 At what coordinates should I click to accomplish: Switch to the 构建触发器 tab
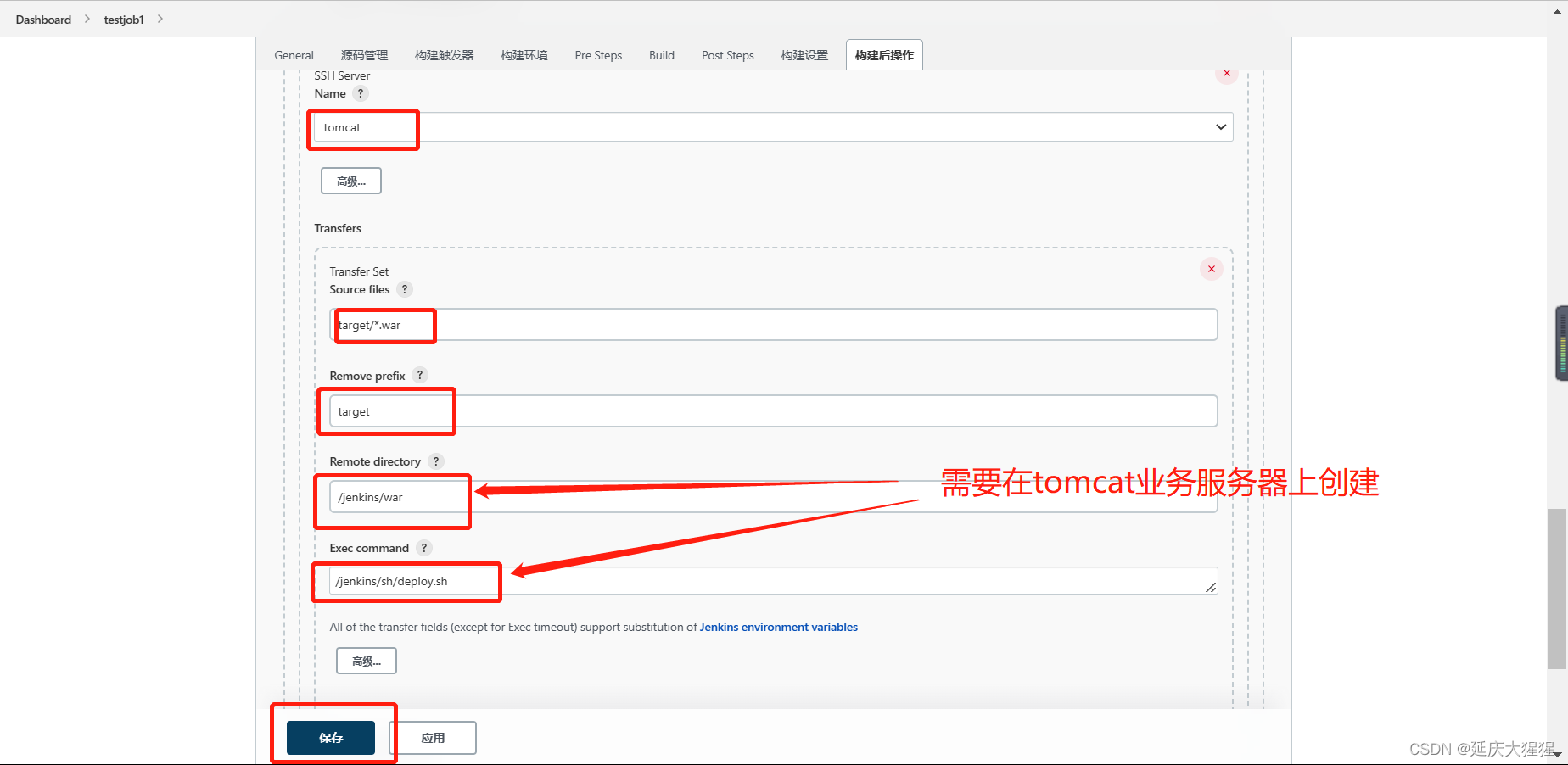coord(444,55)
